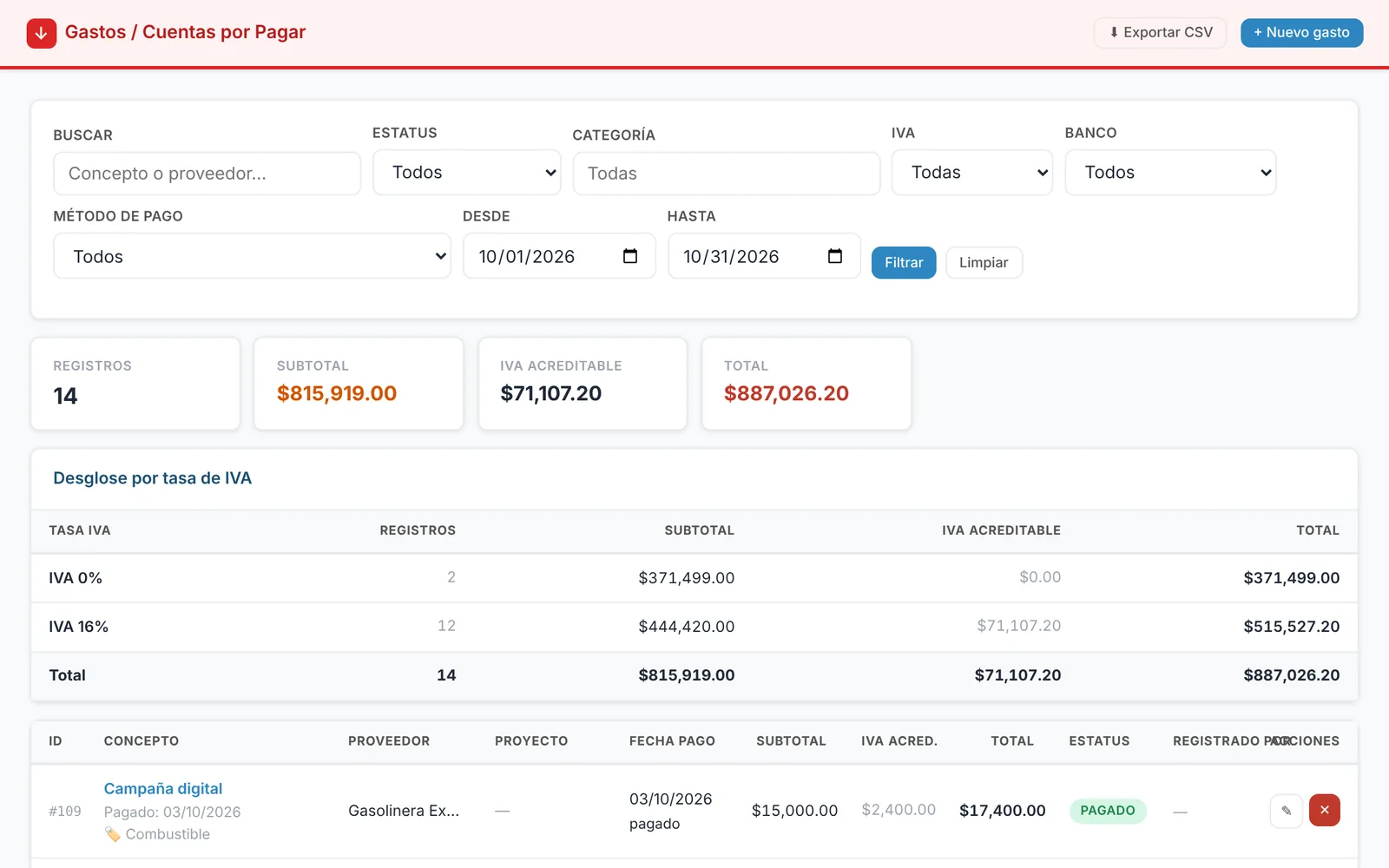Click the $815,919.00 value in the Subtotal card
This screenshot has height=868, width=1389.
coord(337,393)
